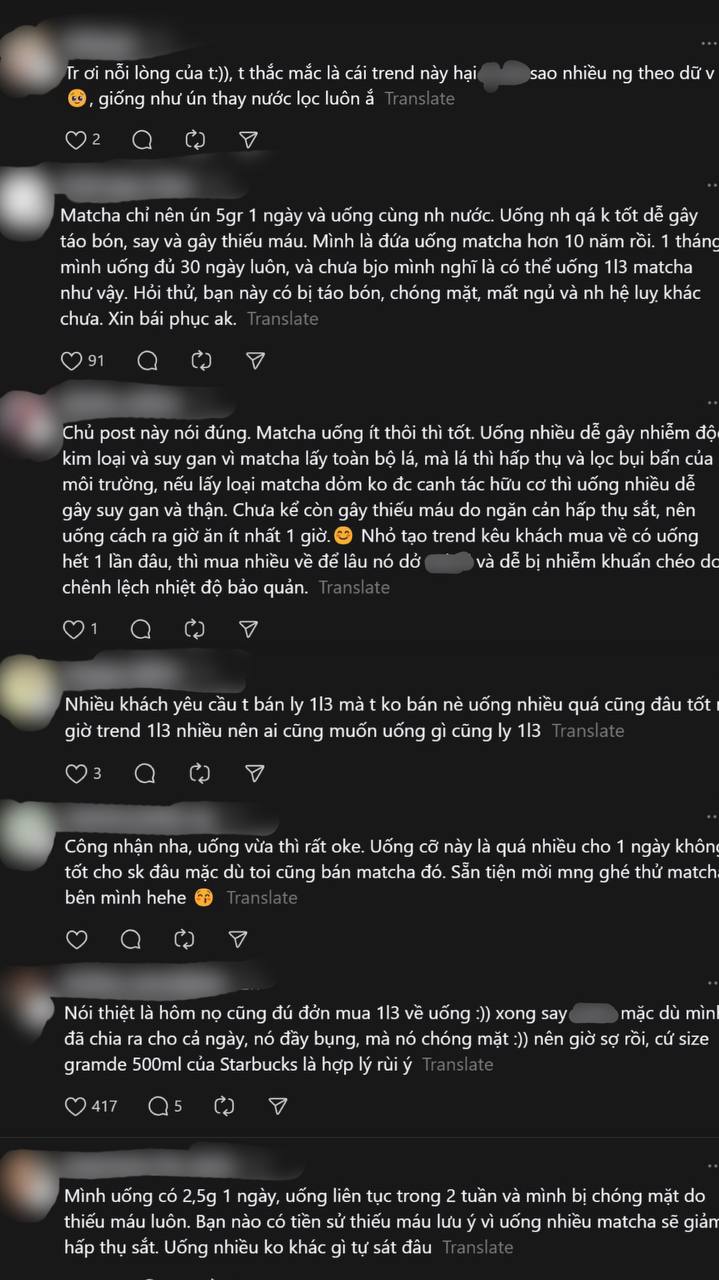Repost the 'Matcha chỉ nên ún 5gr' comment
The height and width of the screenshot is (1280, 719).
click(x=201, y=360)
